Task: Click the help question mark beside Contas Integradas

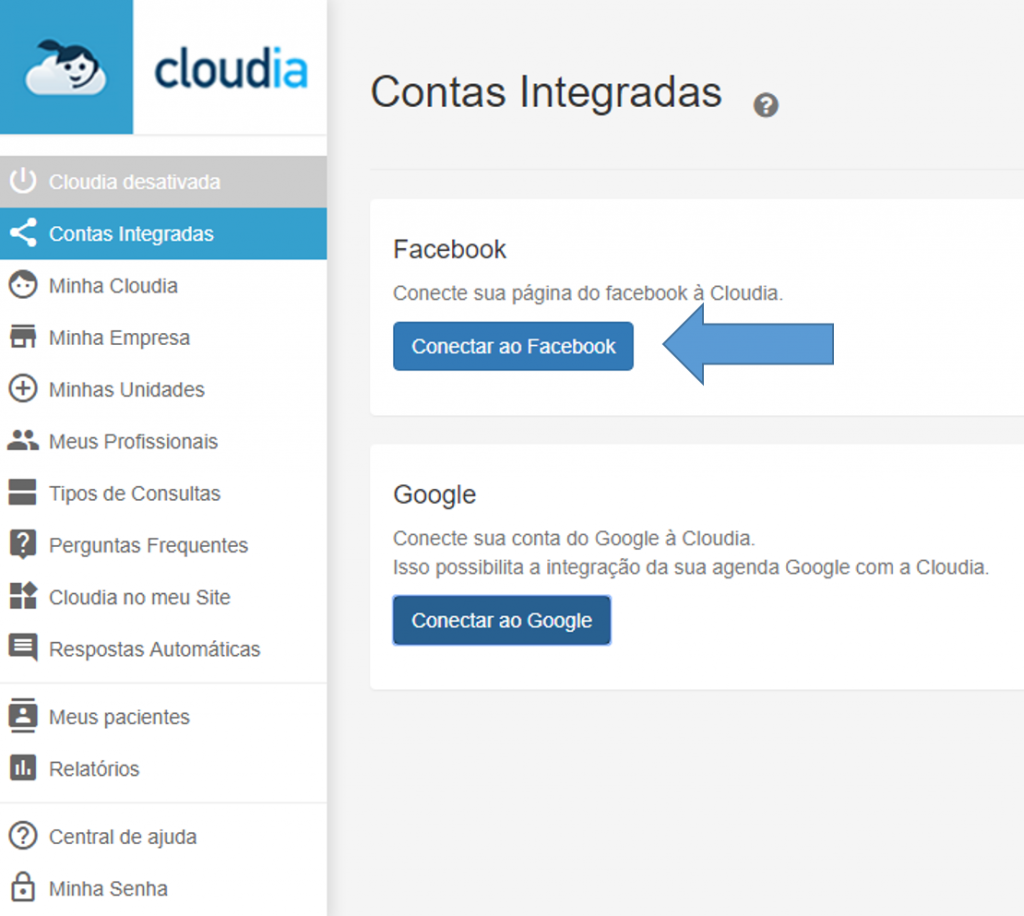Action: (x=765, y=105)
